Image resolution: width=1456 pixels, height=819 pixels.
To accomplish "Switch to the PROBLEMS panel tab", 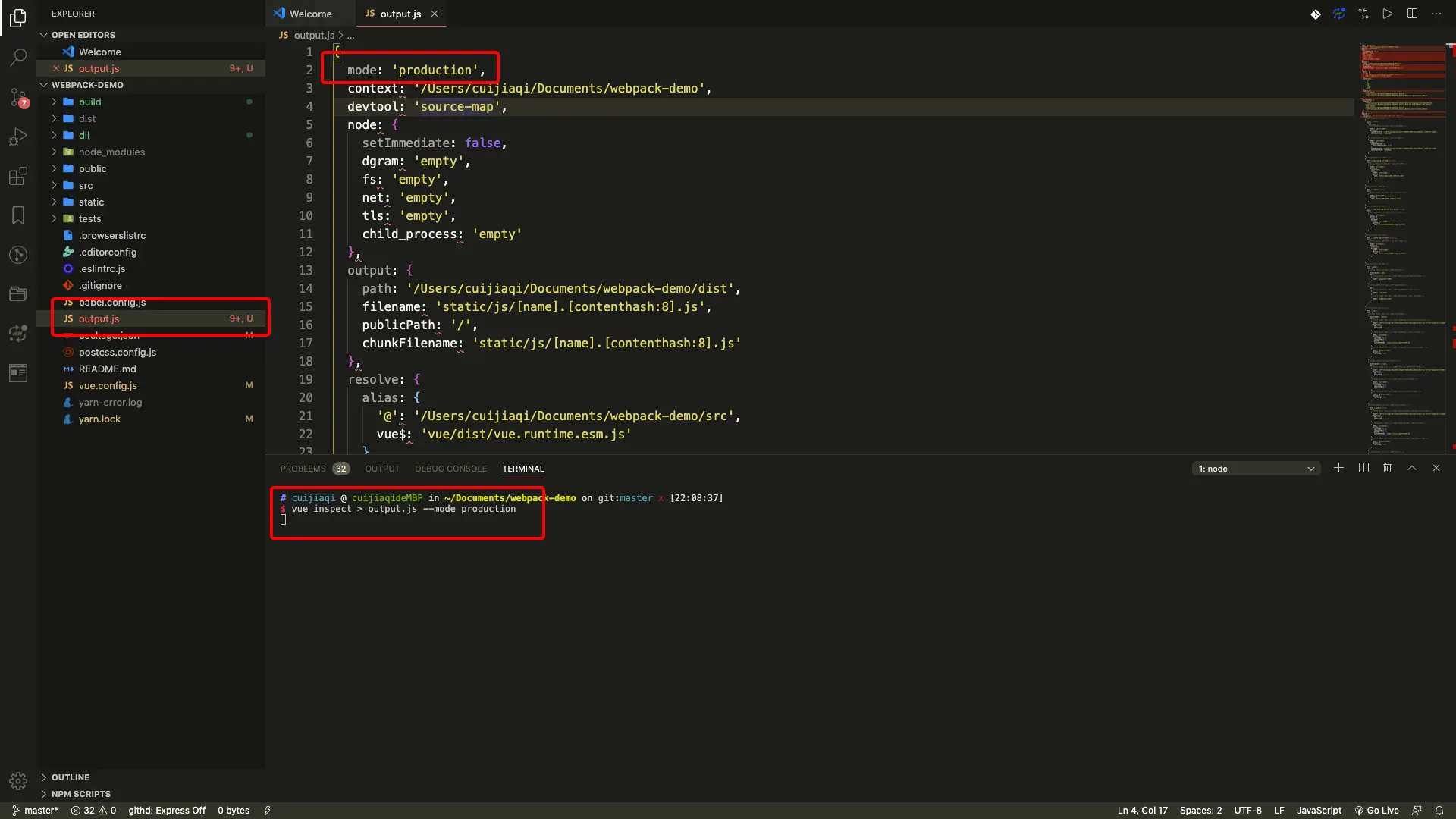I will click(x=303, y=469).
